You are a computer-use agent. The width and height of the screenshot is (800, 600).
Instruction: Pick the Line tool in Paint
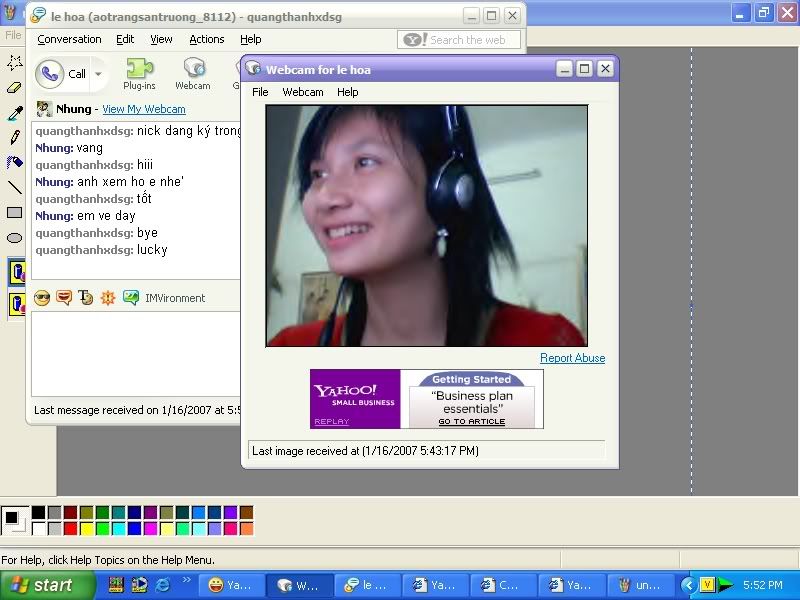14,187
